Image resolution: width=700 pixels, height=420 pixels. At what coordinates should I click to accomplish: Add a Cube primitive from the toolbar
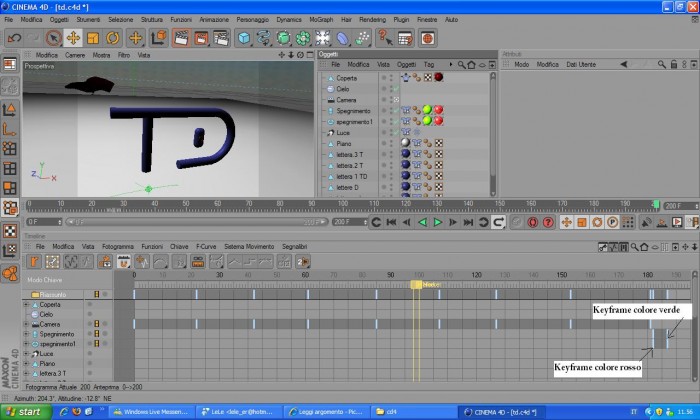point(244,38)
